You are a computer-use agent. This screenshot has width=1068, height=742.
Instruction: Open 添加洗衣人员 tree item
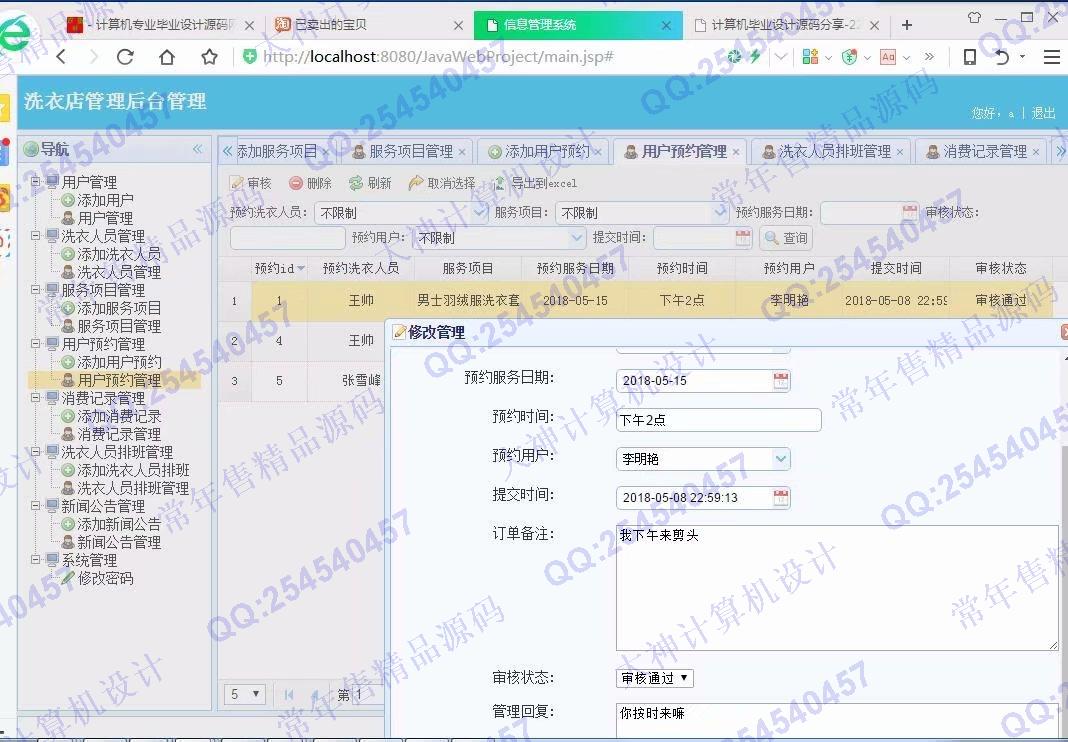point(119,254)
